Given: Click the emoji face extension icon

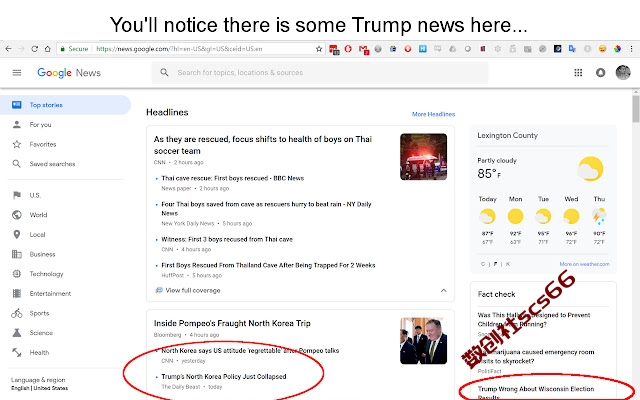Looking at the screenshot, I should [602, 49].
